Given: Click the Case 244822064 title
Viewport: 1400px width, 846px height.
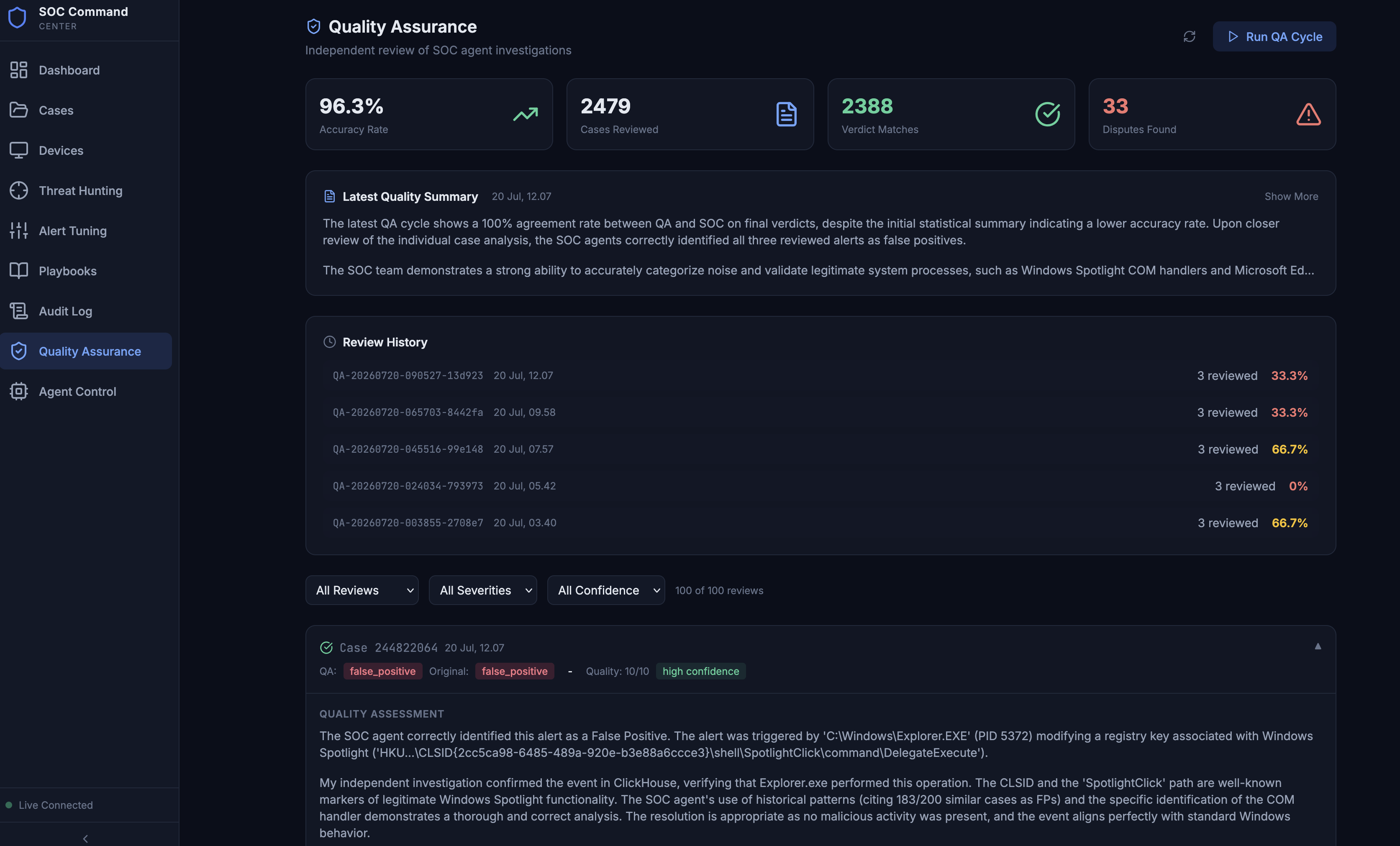Looking at the screenshot, I should 389,647.
